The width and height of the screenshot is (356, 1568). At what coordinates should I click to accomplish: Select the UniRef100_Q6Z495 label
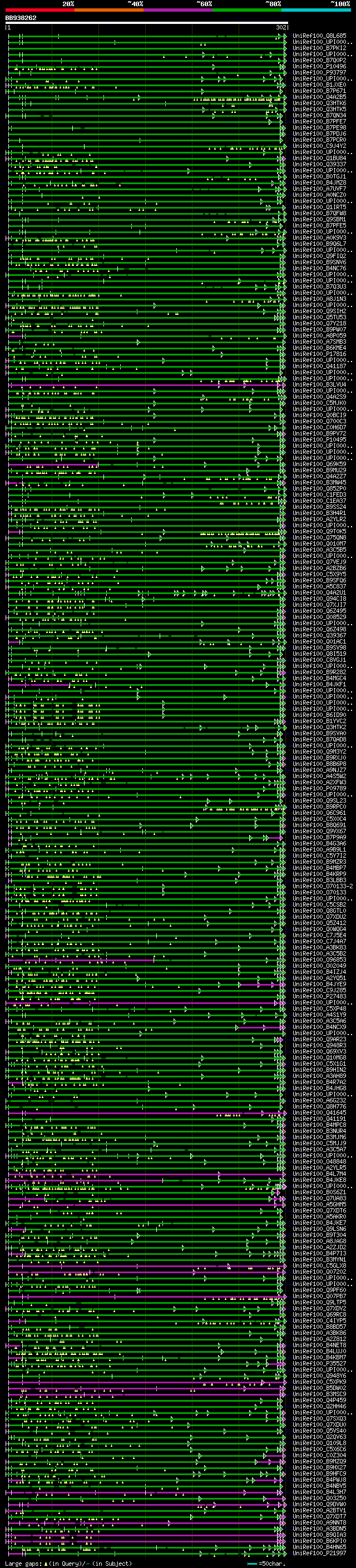click(319, 611)
